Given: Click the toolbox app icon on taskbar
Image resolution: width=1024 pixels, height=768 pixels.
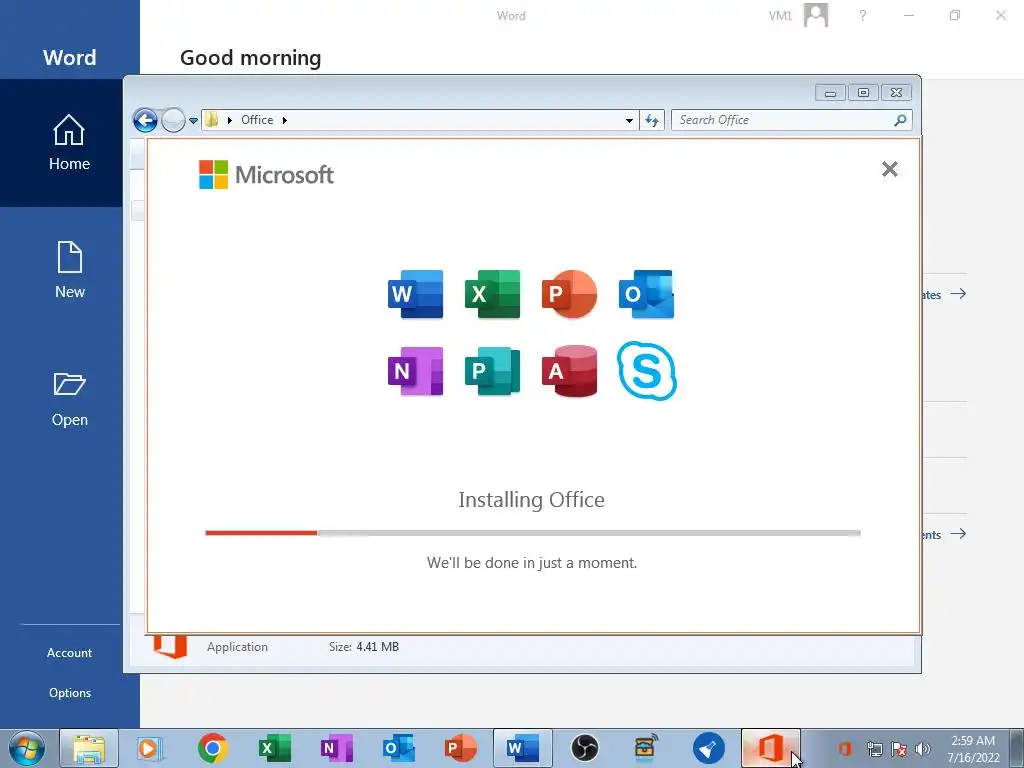Looking at the screenshot, I should point(646,748).
